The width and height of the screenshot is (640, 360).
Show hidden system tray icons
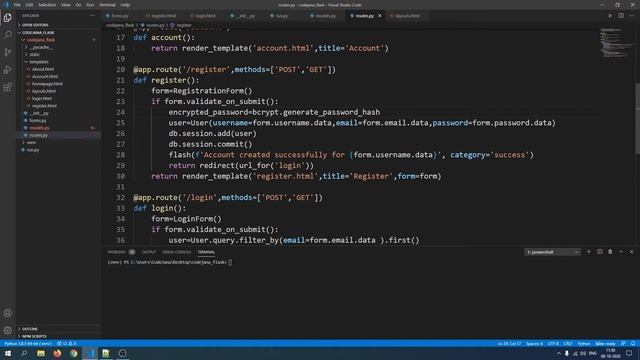pos(558,353)
